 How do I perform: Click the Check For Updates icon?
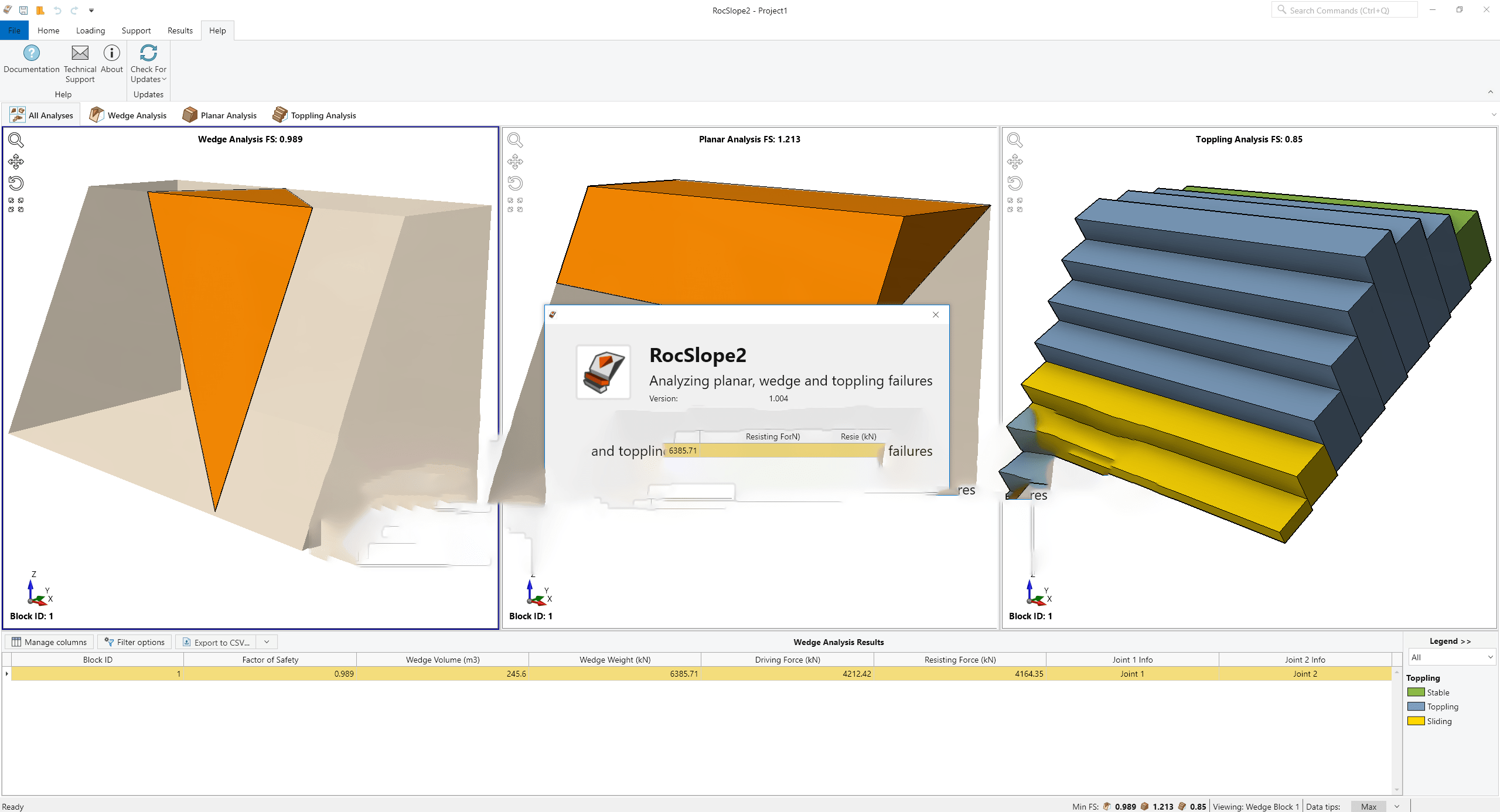[148, 53]
